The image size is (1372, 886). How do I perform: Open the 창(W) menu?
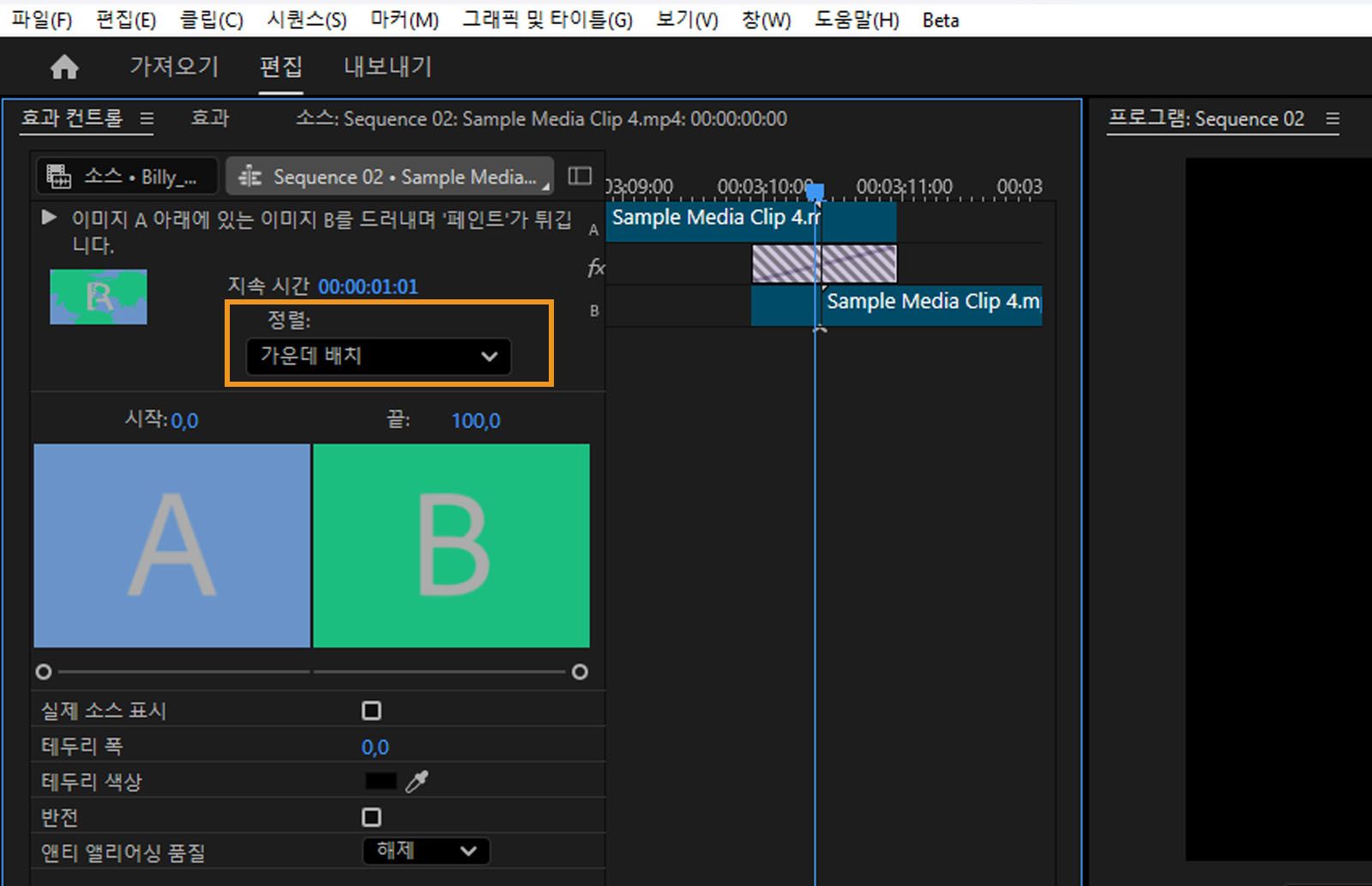point(767,19)
